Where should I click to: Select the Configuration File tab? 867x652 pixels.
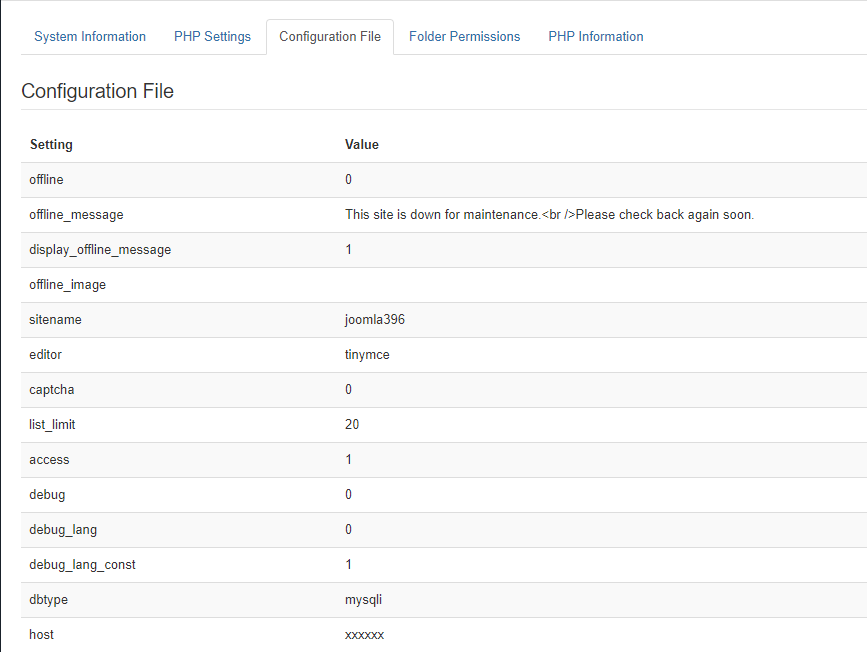330,37
